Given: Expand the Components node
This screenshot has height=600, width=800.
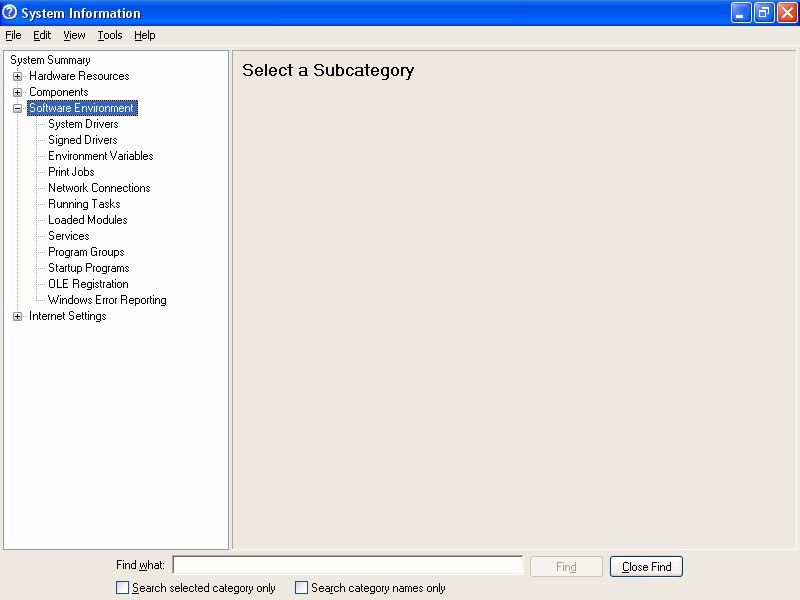Looking at the screenshot, I should tap(17, 92).
